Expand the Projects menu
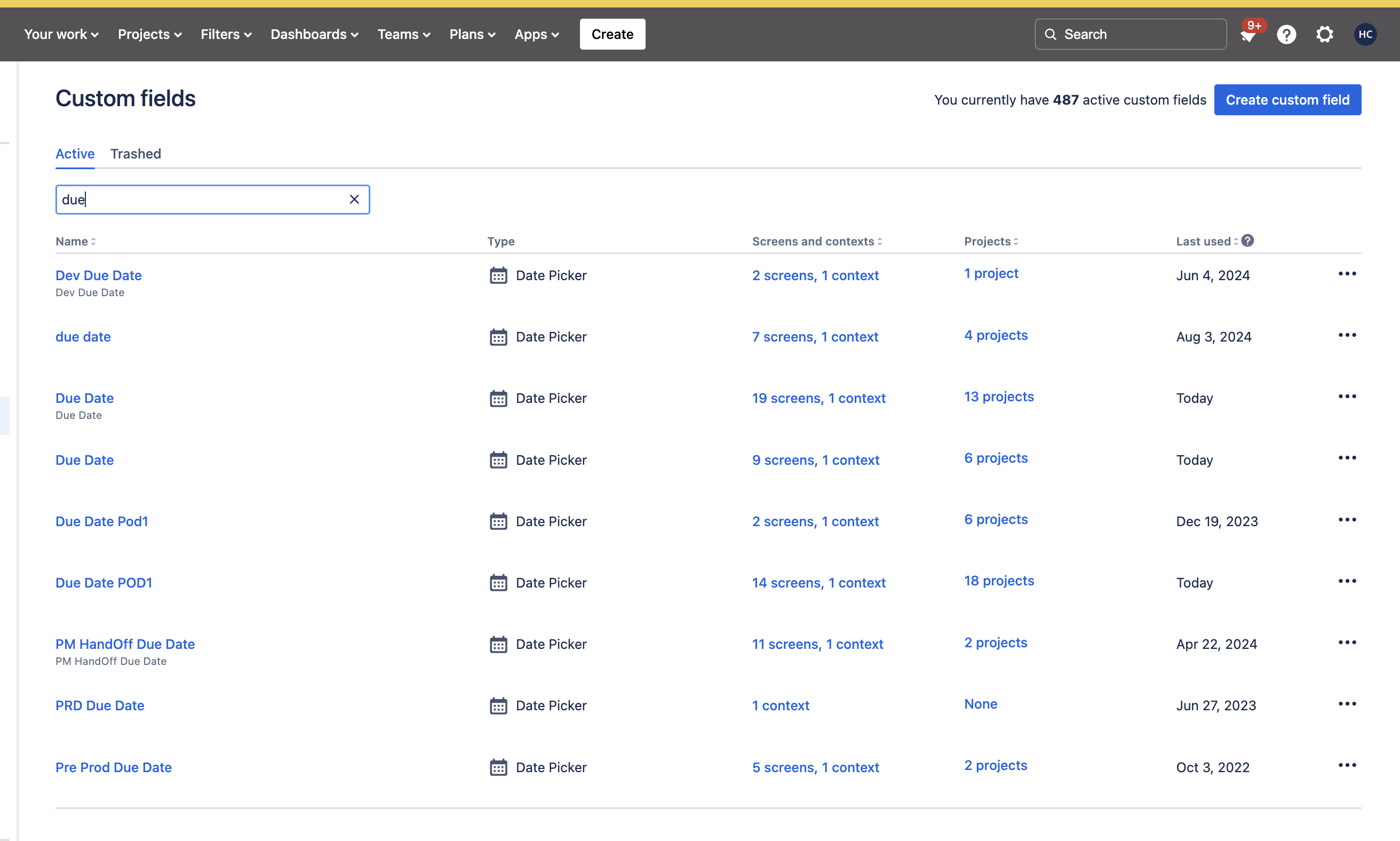 pos(149,34)
